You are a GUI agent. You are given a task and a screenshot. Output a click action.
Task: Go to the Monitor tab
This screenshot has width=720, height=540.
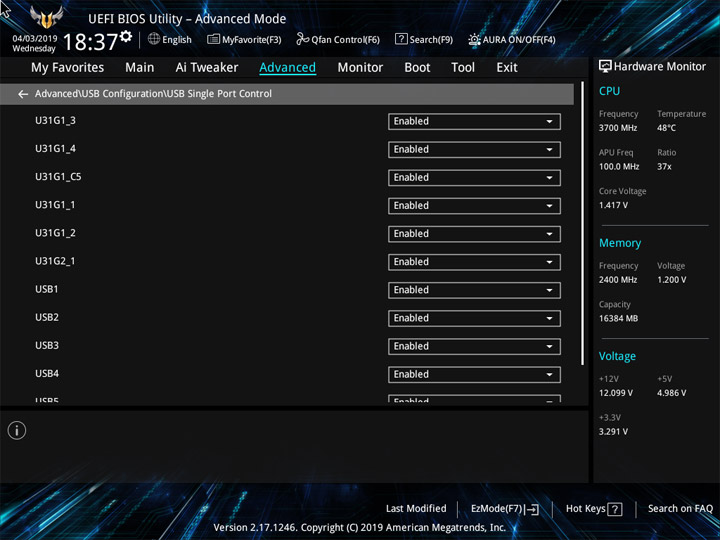tap(360, 68)
